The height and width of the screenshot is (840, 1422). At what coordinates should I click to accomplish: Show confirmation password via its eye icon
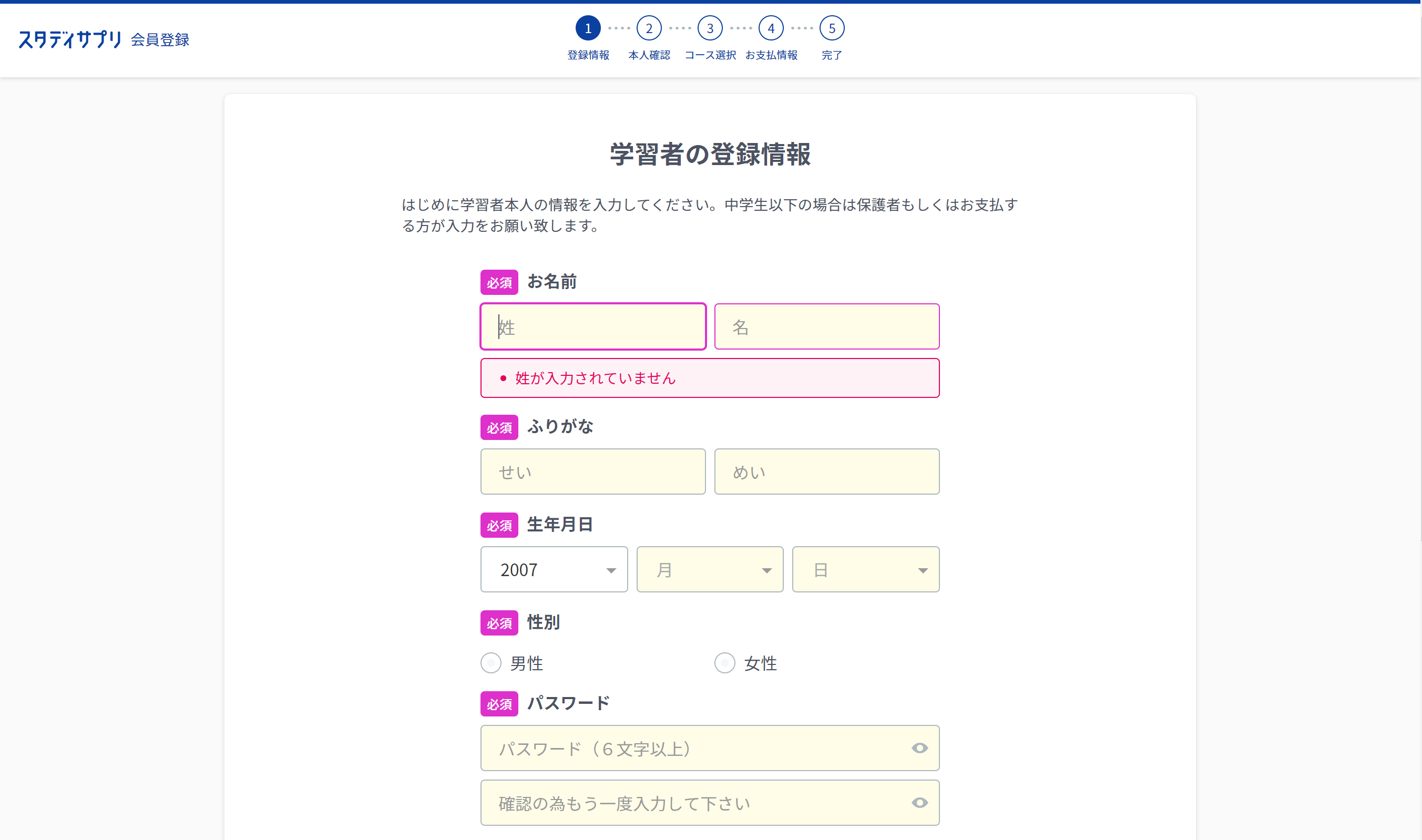[919, 803]
